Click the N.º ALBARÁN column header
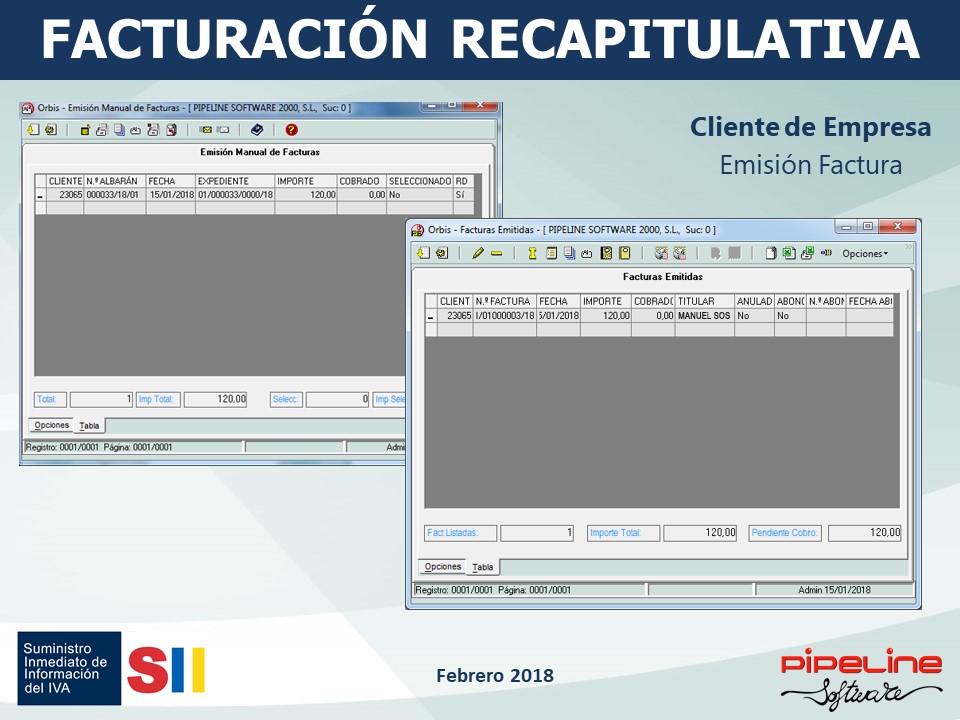 click(114, 181)
